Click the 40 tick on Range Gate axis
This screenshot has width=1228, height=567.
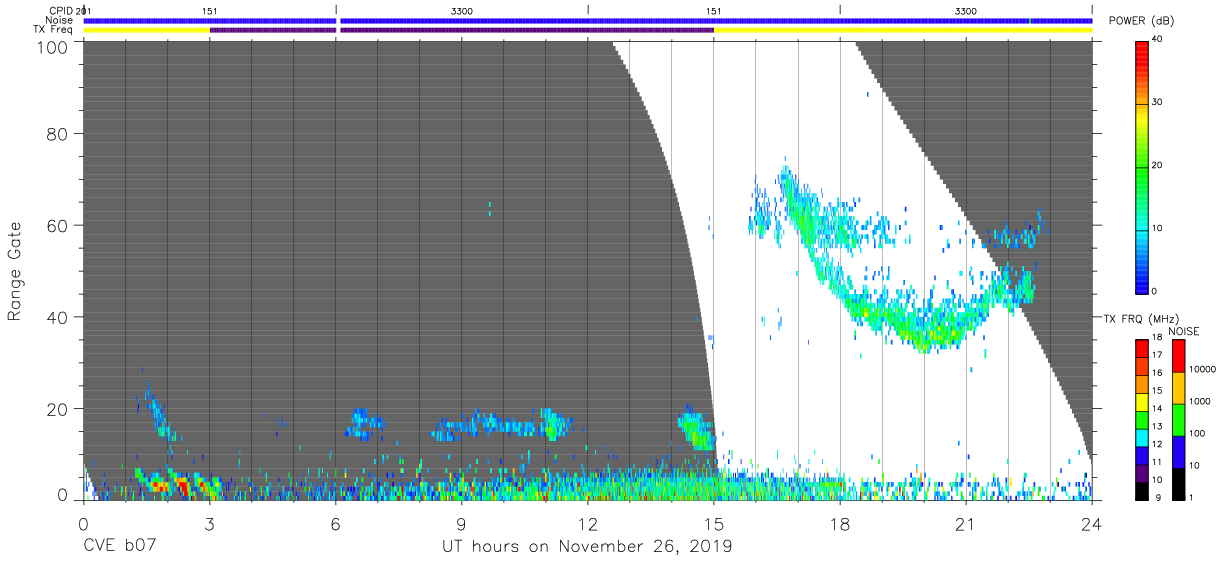[x=57, y=317]
